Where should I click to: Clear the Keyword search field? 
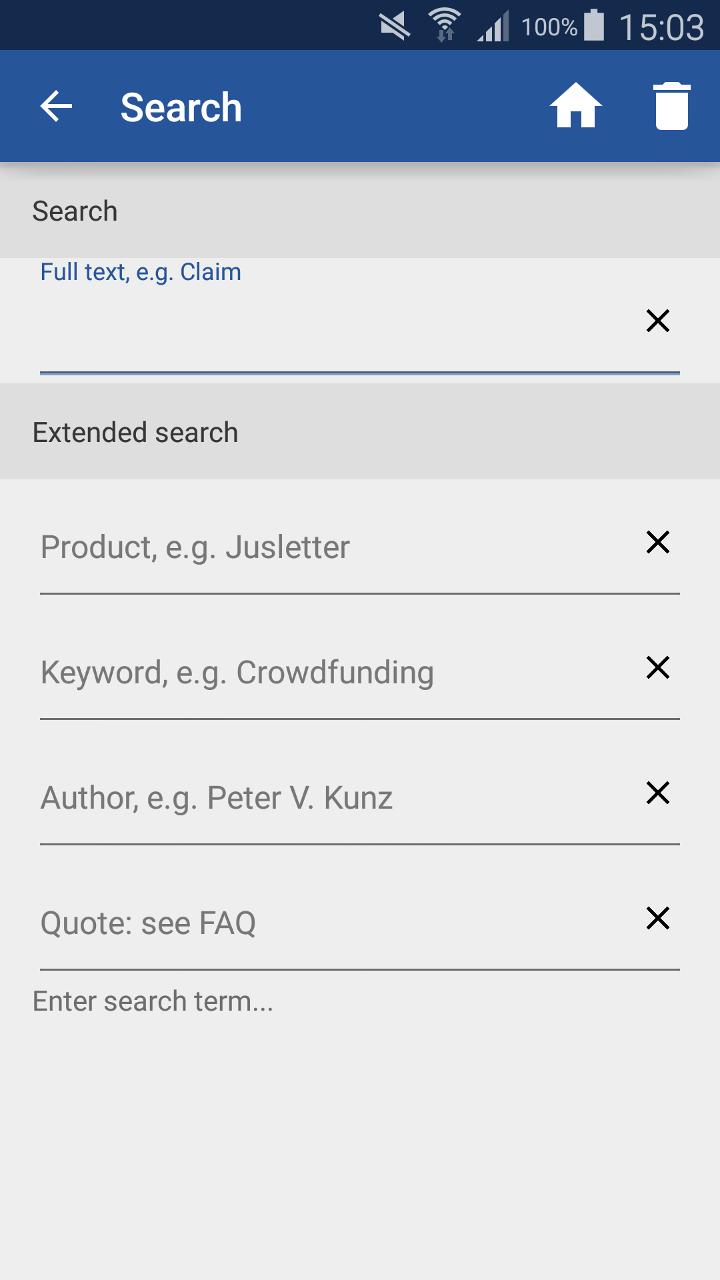pos(658,668)
